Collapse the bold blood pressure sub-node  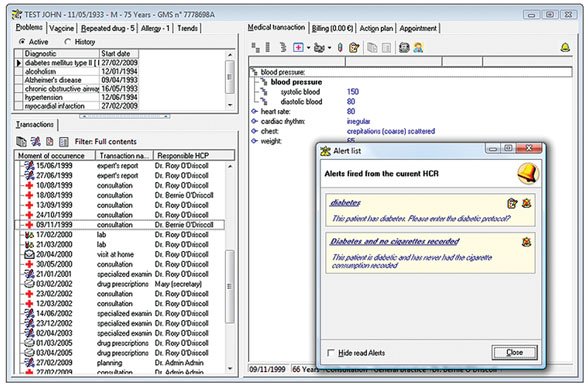point(264,81)
